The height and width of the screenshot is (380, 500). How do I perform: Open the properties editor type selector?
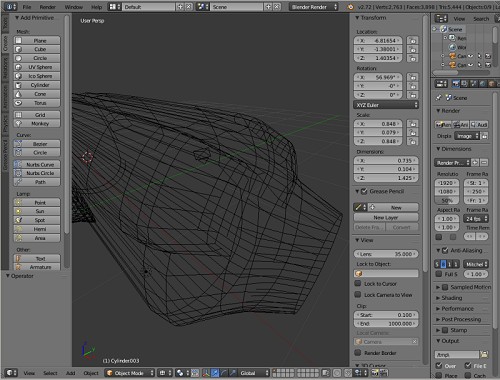click(x=441, y=83)
